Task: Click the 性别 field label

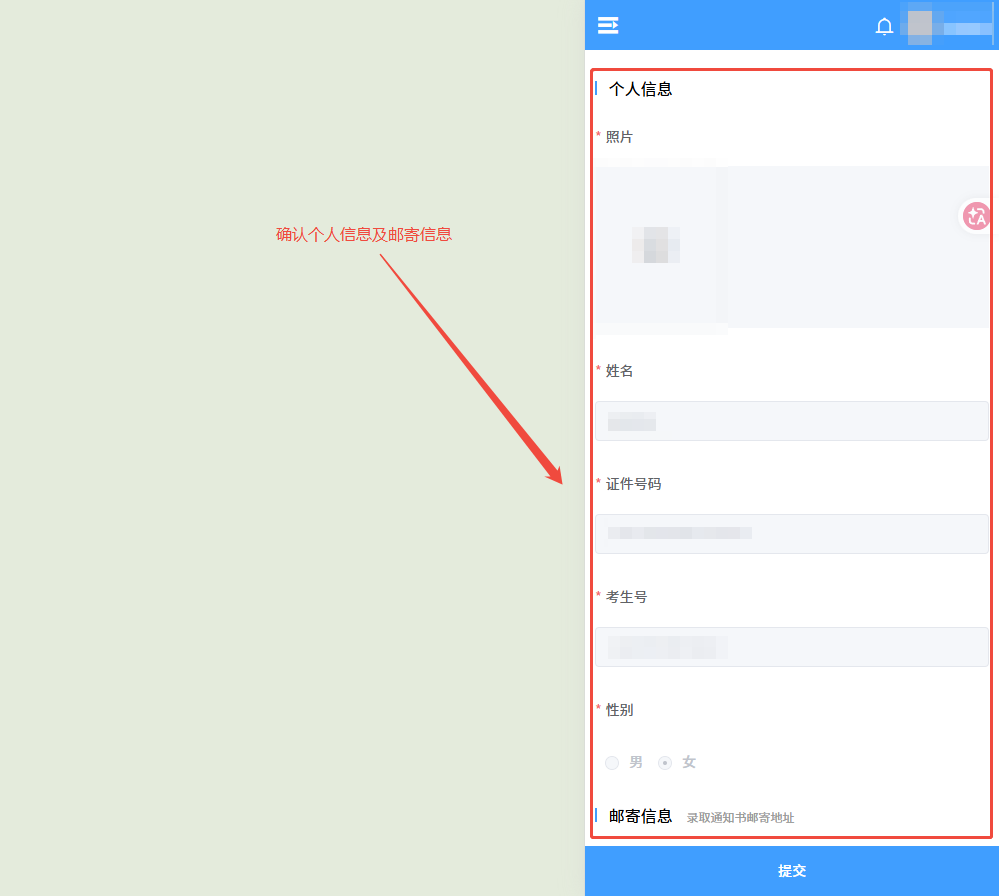Action: click(619, 710)
